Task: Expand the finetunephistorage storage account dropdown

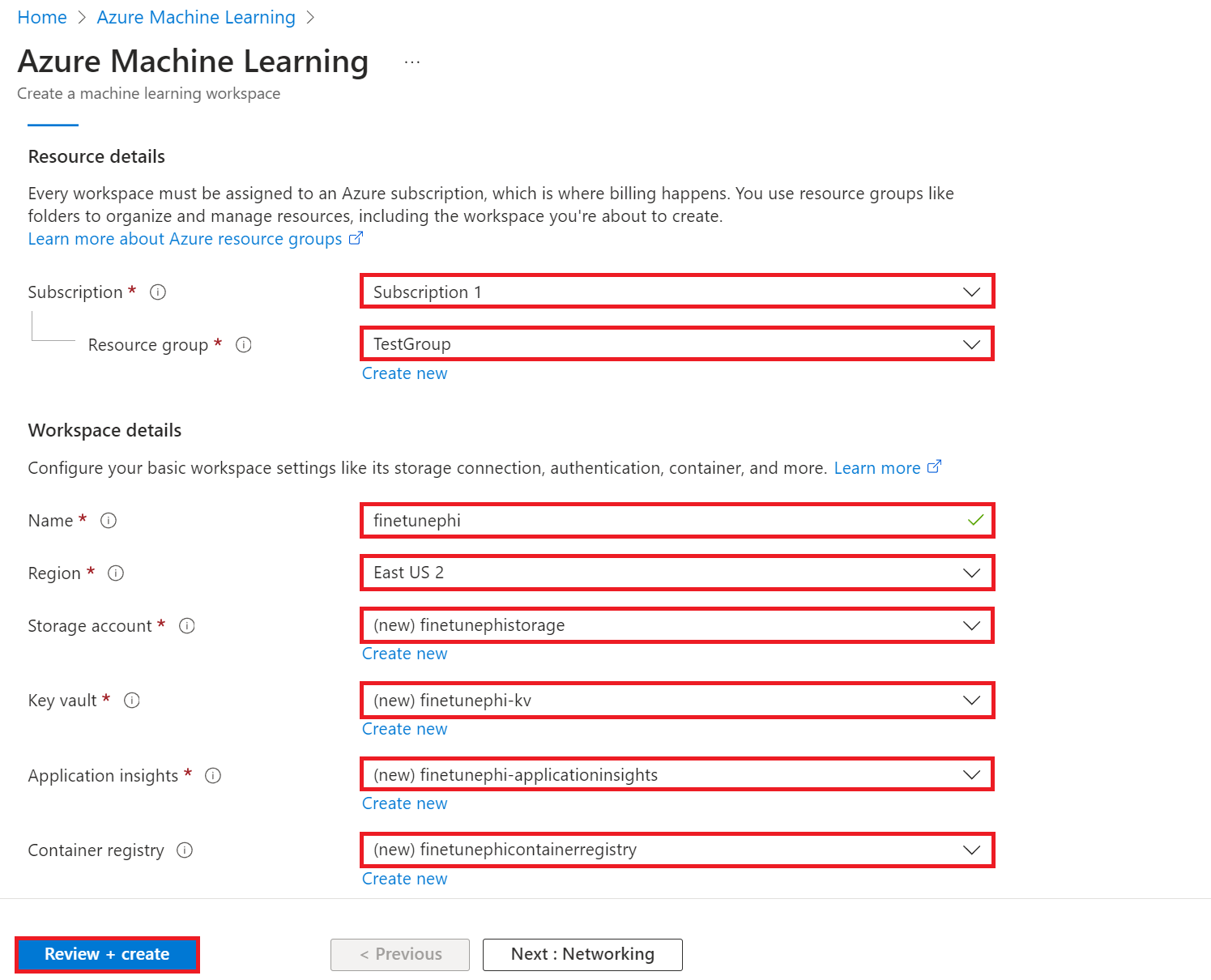Action: (x=677, y=625)
